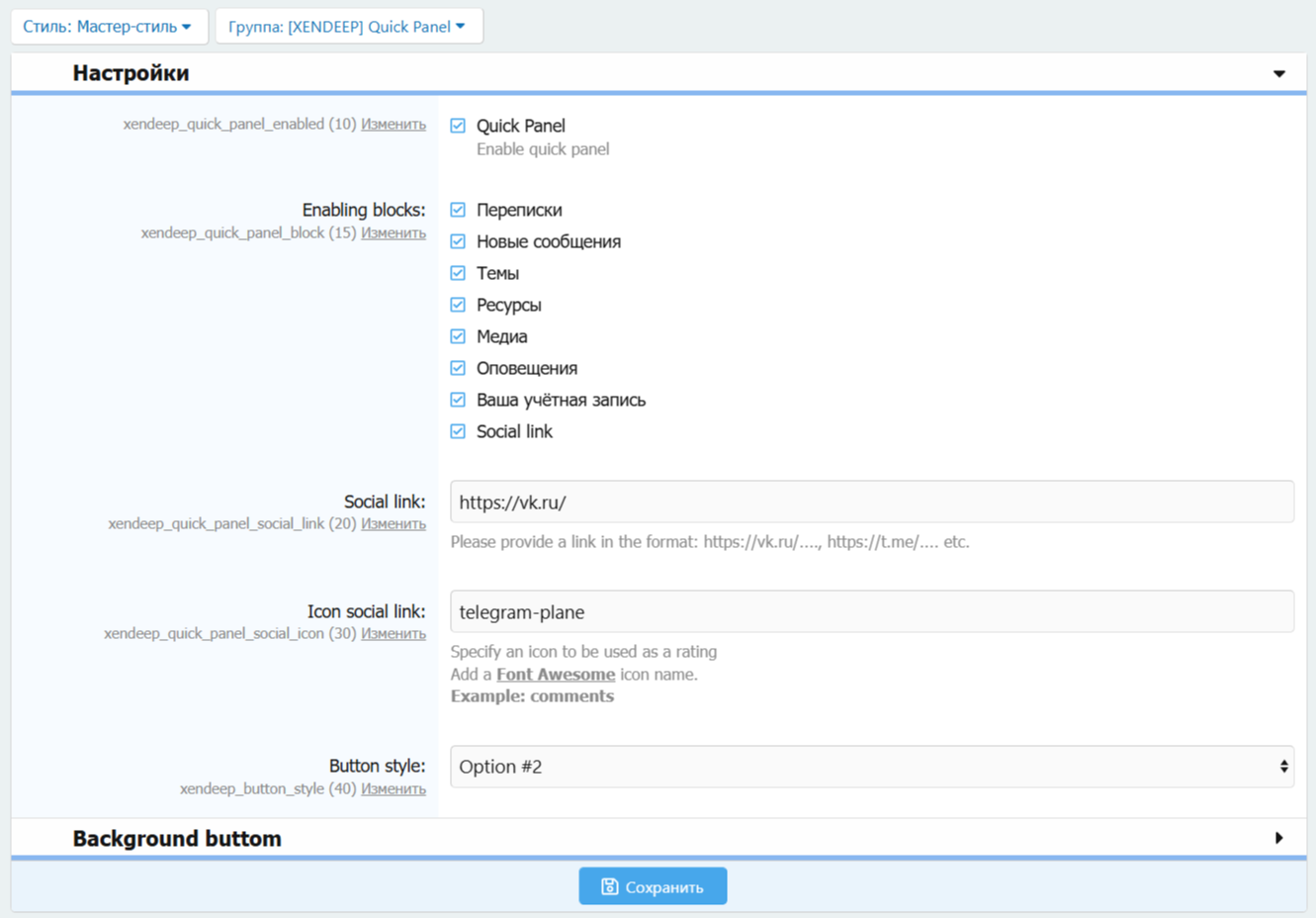Click Изменить for xendeep_quick_panel_enabled

tap(393, 125)
